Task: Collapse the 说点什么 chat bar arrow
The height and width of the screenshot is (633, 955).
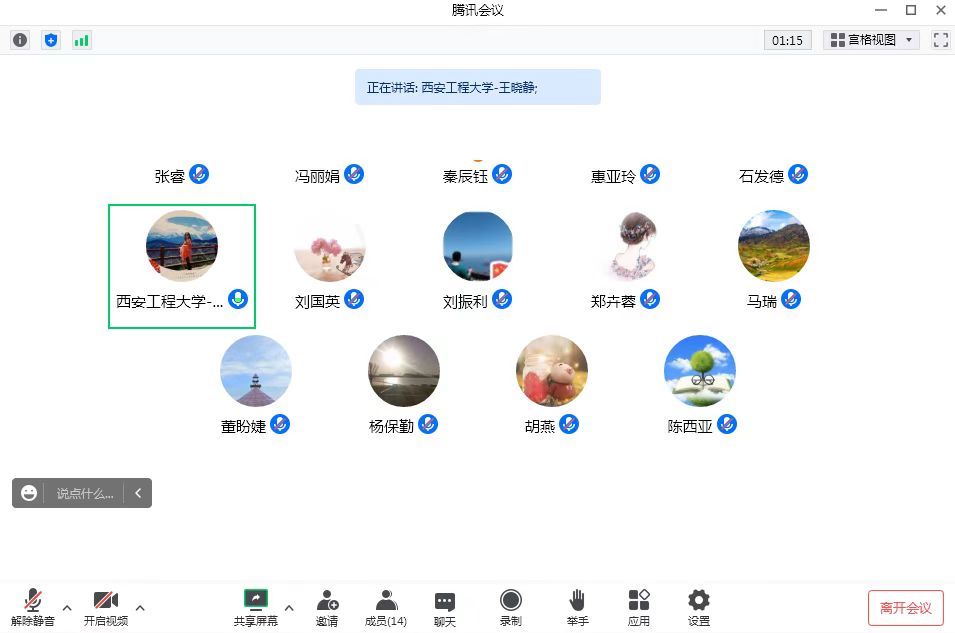Action: click(138, 493)
